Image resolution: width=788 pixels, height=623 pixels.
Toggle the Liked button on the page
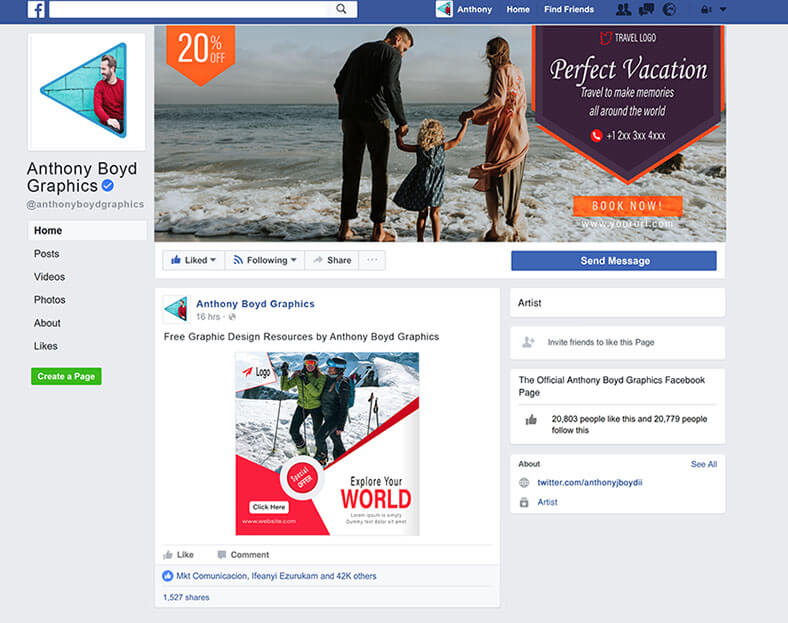coord(194,260)
